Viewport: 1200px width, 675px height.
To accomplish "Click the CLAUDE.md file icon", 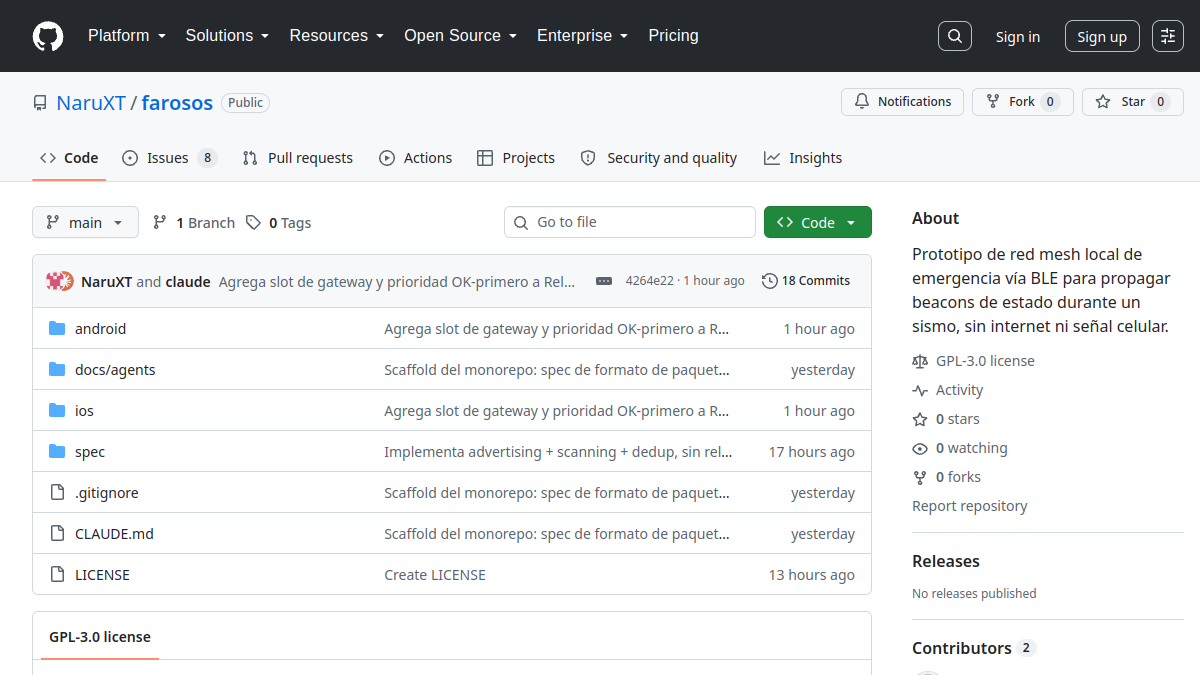I will (57, 534).
